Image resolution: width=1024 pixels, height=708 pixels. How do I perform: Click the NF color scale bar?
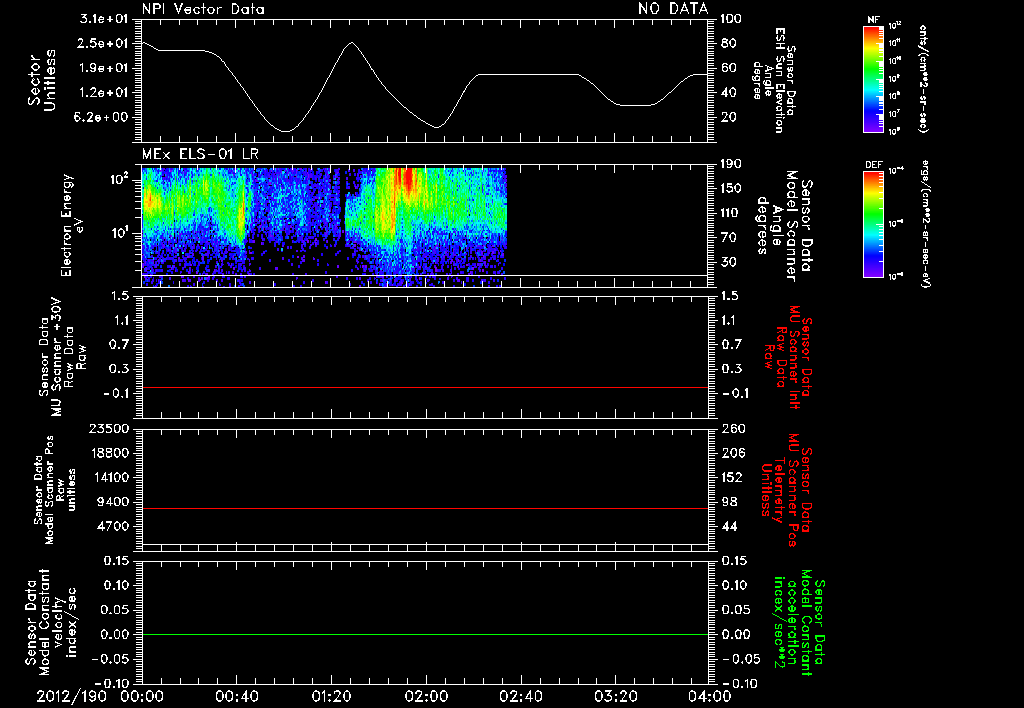point(873,79)
